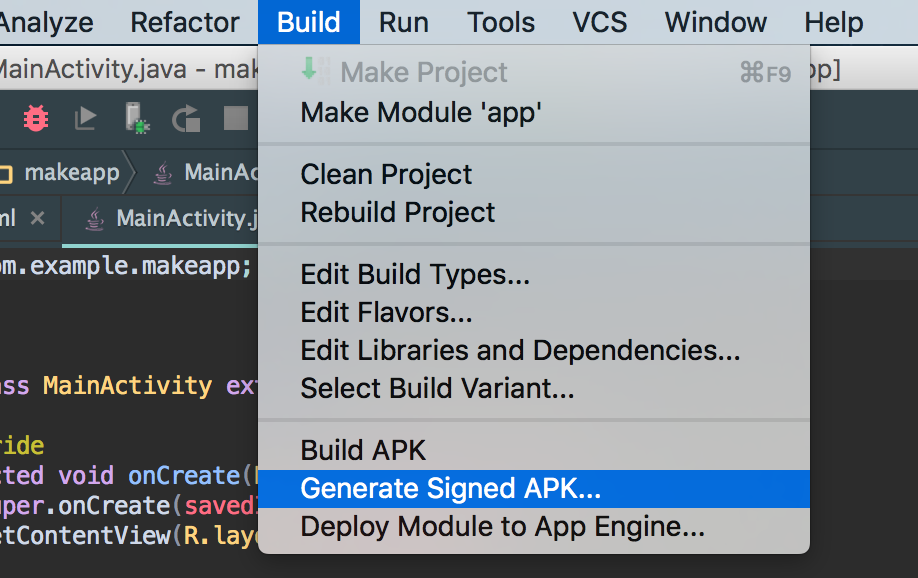Select Make Module 'app' entry
The width and height of the screenshot is (918, 578).
pos(421,112)
